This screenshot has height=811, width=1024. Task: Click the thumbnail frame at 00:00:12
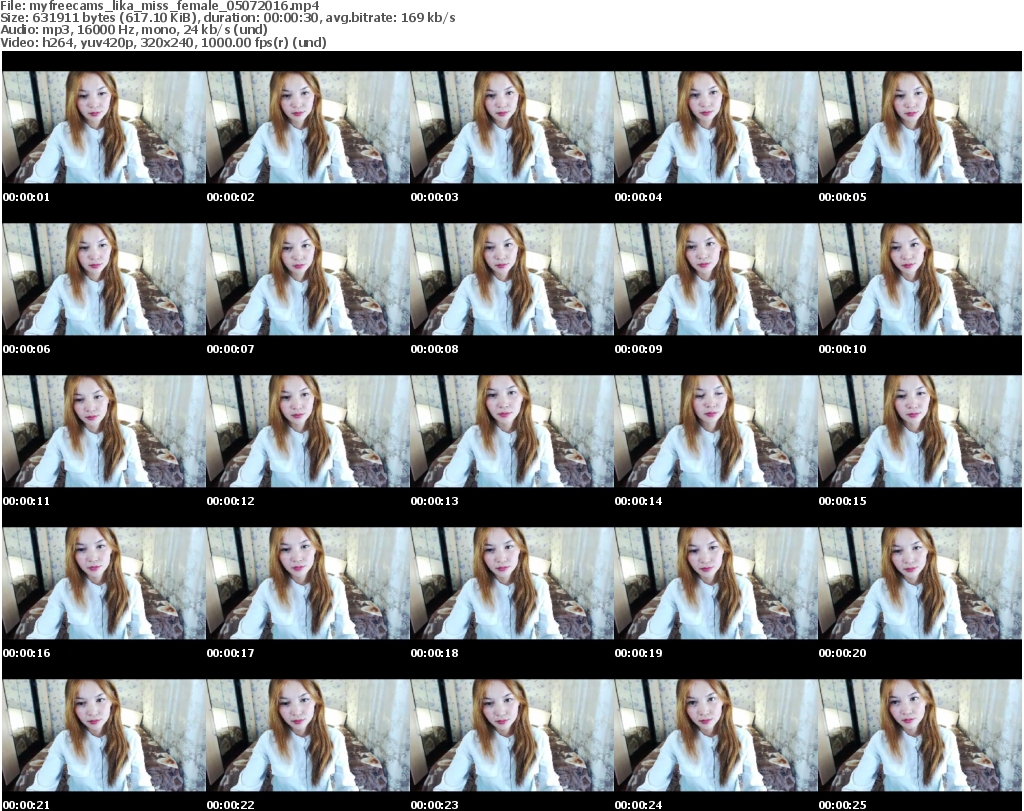coord(308,432)
